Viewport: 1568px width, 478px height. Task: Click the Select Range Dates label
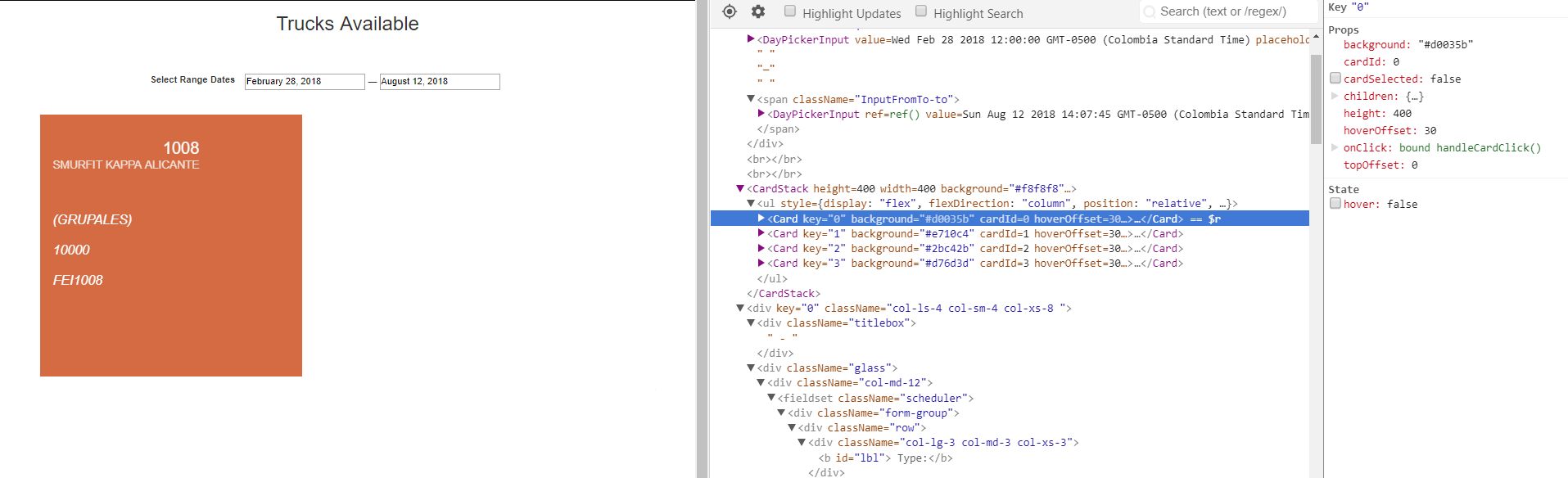click(x=192, y=79)
